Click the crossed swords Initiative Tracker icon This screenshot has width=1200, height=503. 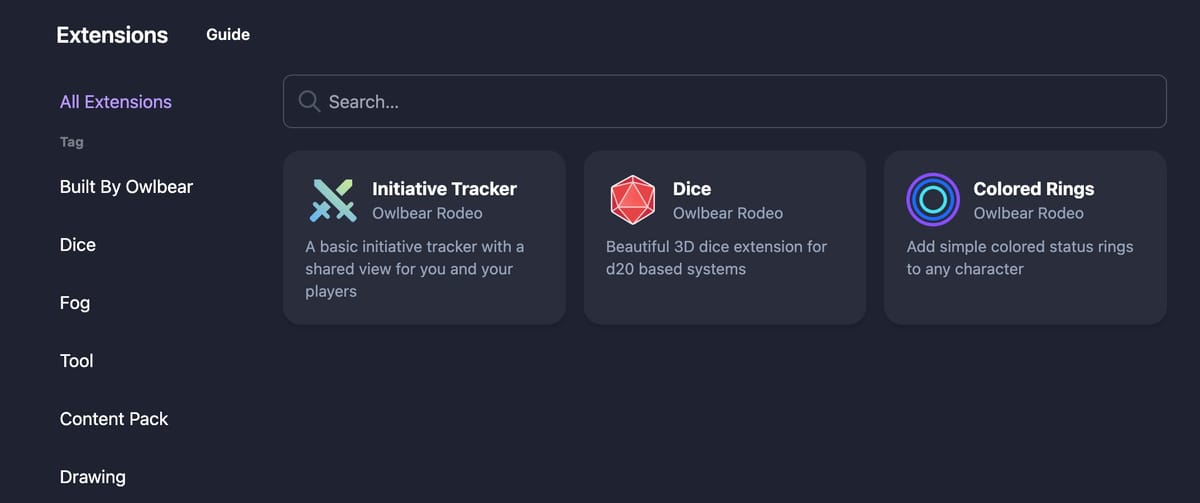pyautogui.click(x=333, y=200)
